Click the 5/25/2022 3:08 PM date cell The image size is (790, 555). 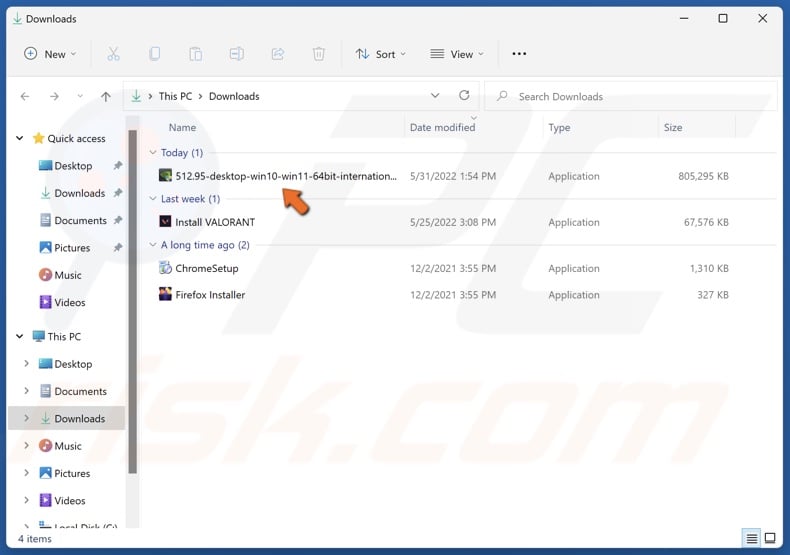tap(453, 222)
